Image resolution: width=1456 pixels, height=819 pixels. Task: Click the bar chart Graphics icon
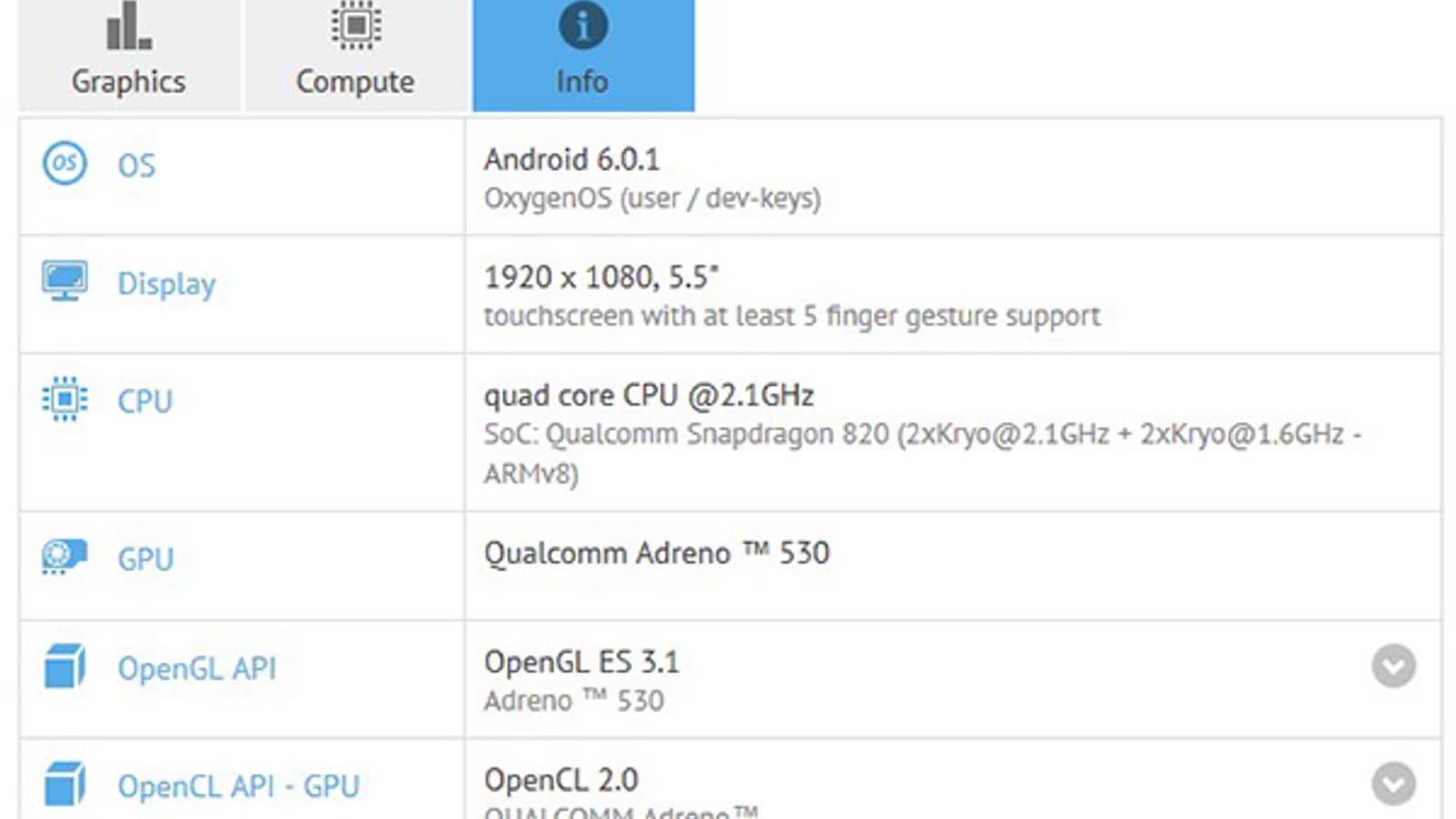point(128,25)
